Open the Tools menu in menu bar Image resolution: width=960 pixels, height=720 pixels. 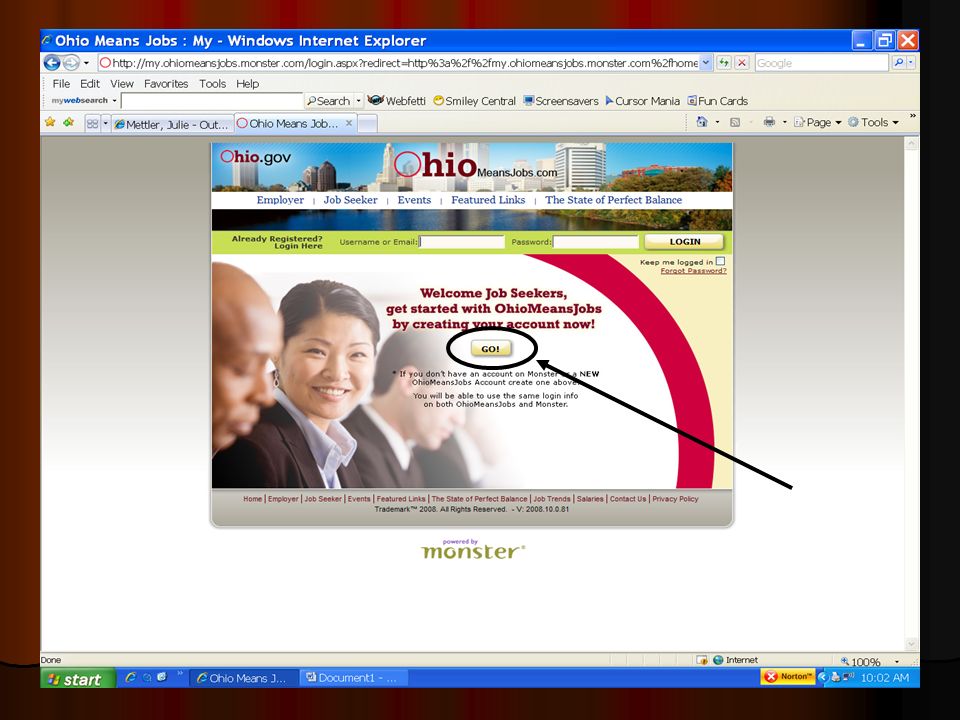point(212,84)
